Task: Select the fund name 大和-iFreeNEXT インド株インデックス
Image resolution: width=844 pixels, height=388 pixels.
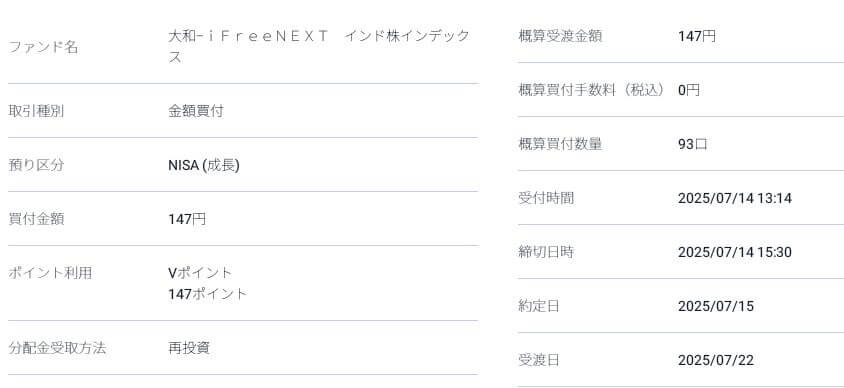Action: click(319, 47)
